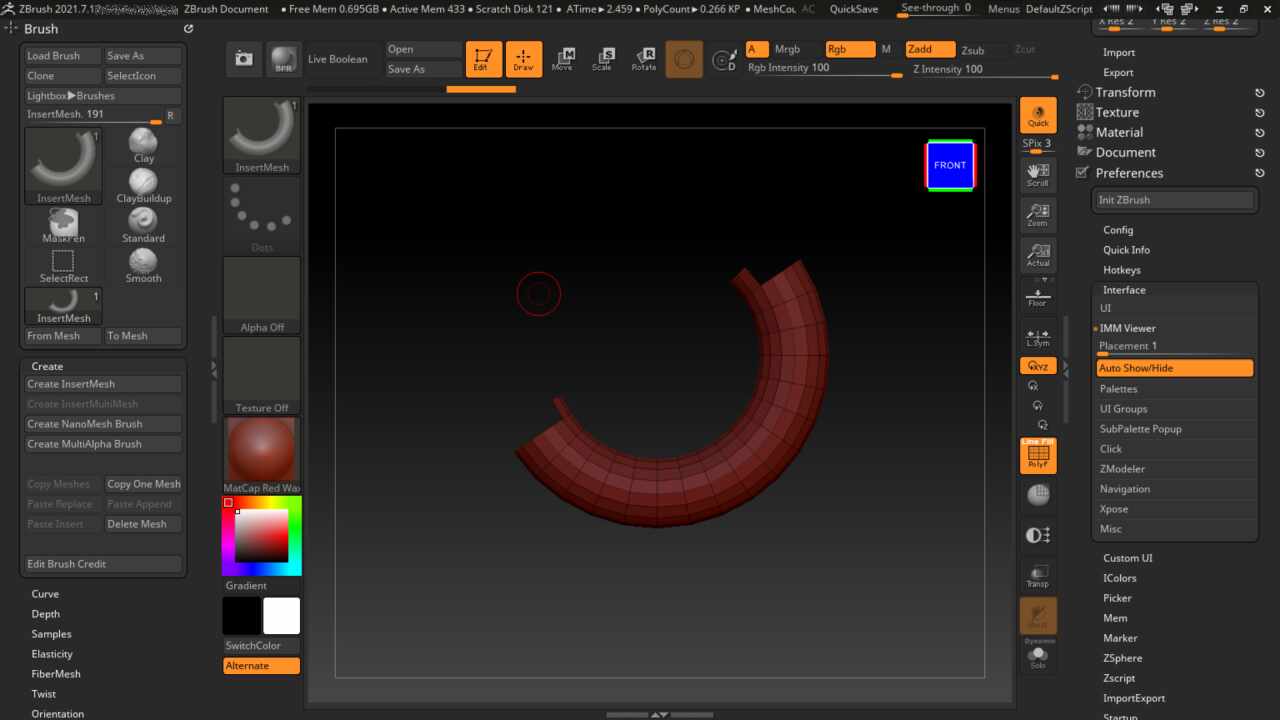The image size is (1280, 720).
Task: Toggle the Floor grid button
Action: pyautogui.click(x=1038, y=295)
